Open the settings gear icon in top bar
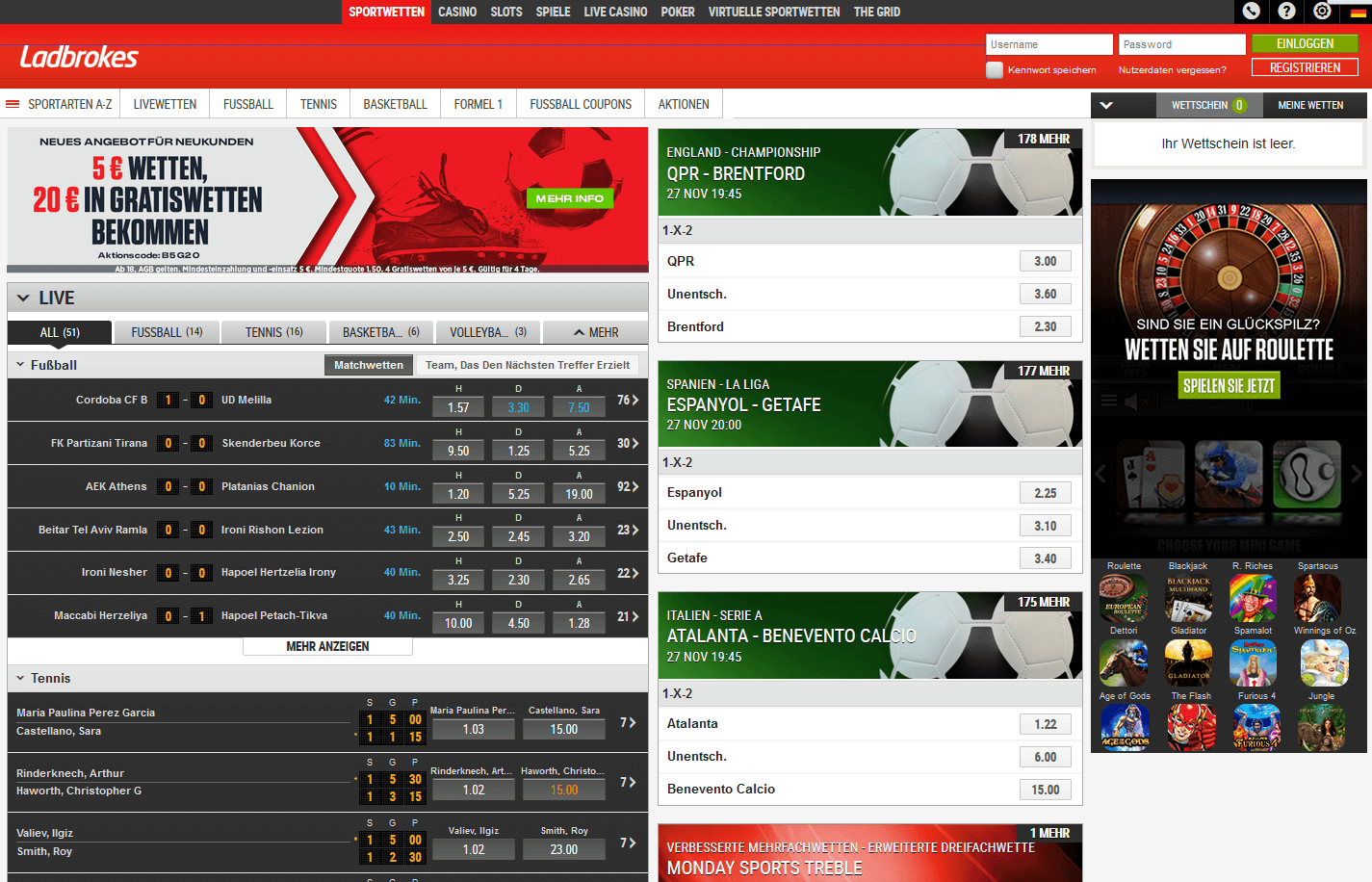1372x882 pixels. [1322, 12]
